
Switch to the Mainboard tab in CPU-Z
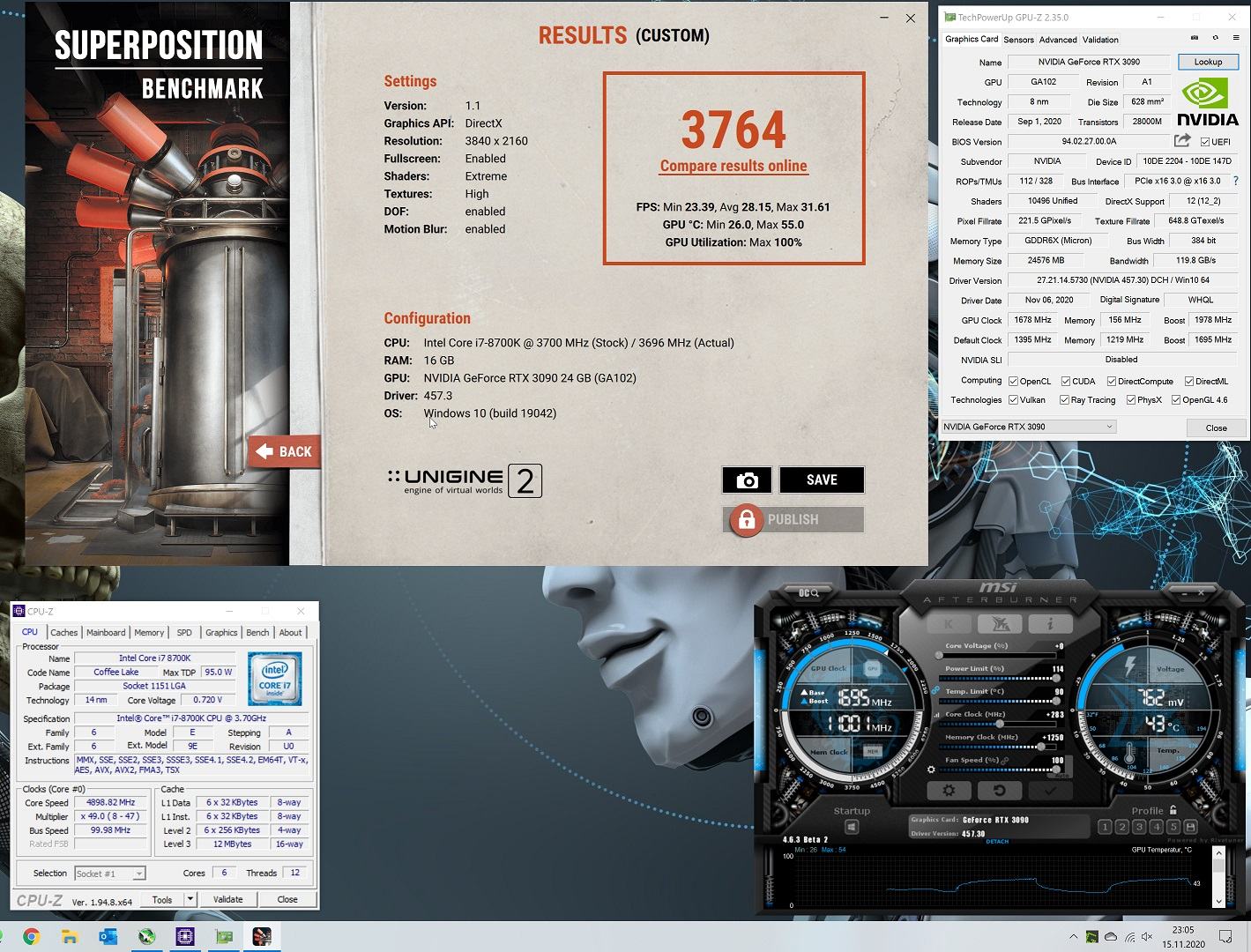coord(106,632)
